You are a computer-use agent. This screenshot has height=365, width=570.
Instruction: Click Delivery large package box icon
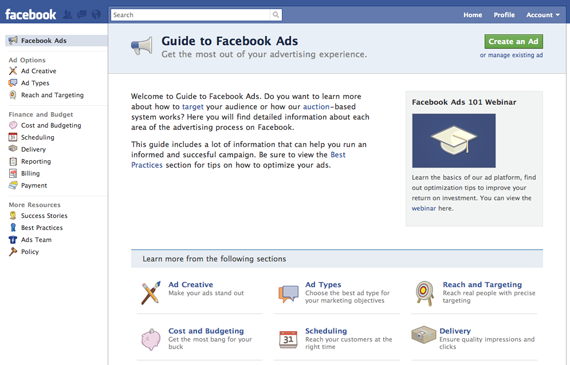424,335
